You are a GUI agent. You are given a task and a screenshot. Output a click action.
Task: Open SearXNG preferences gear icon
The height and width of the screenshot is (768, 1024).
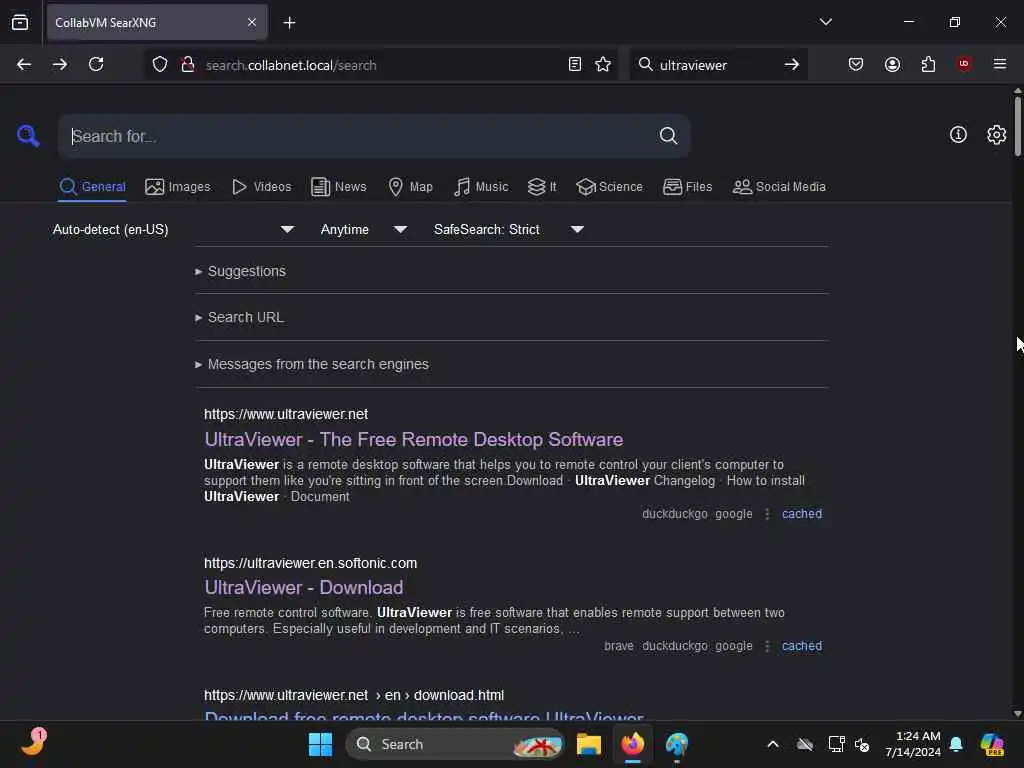click(x=996, y=135)
